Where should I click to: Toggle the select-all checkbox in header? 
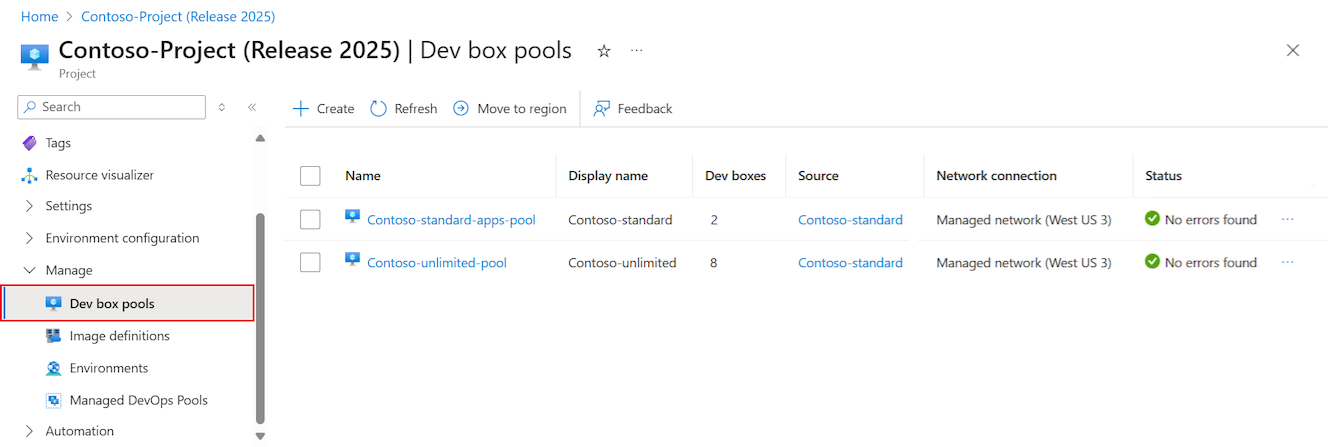pyautogui.click(x=310, y=176)
